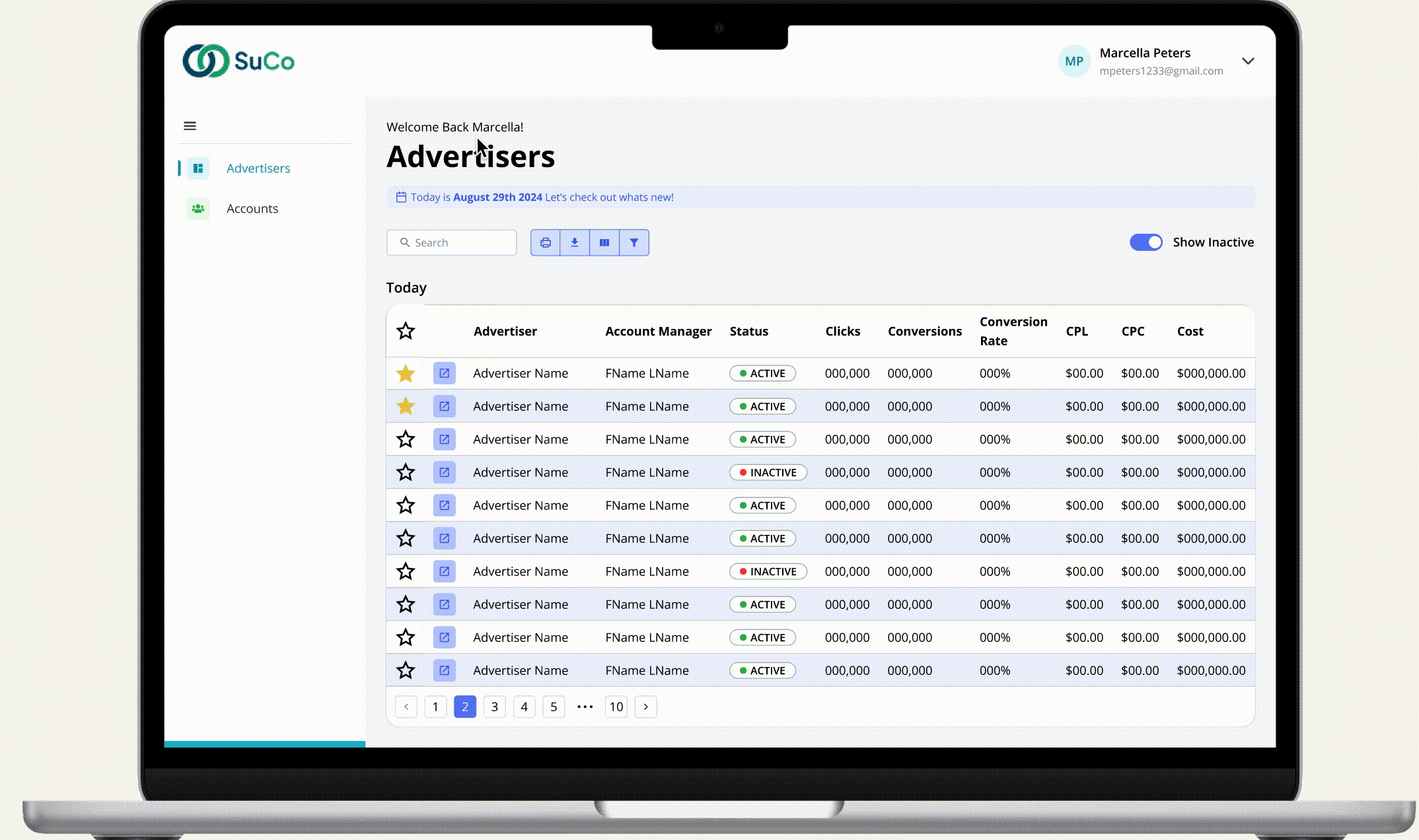Click the mpeters1233@gmail.com email text
The width and height of the screenshot is (1419, 840).
coord(1161,71)
